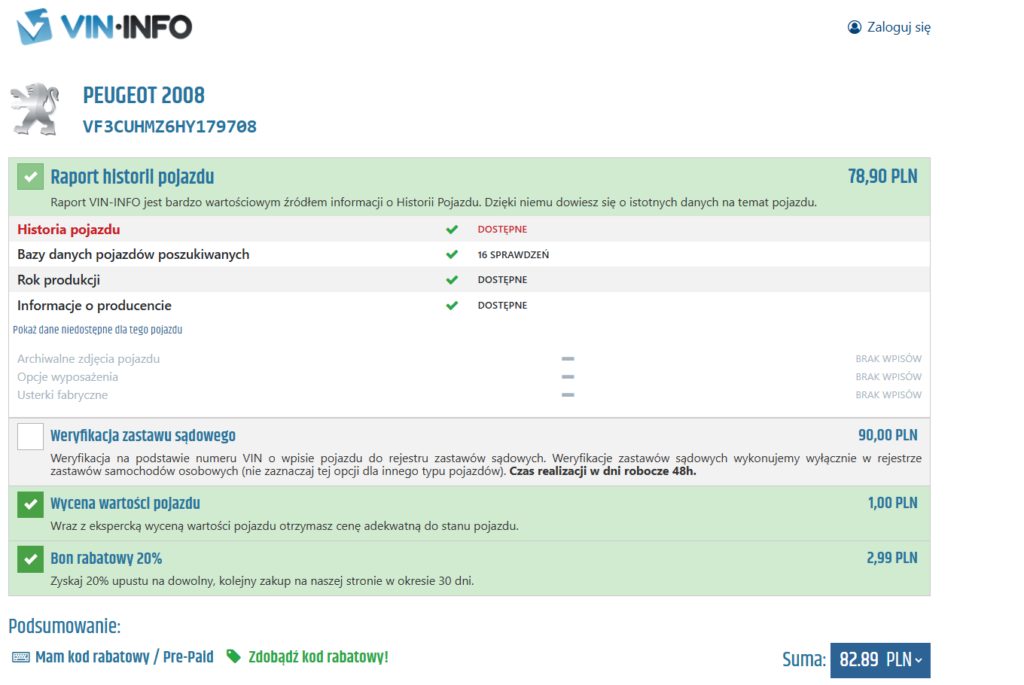Expand 'Pokaż dane niedostępne dla tego pojazdu'
The height and width of the screenshot is (685, 1024).
pyautogui.click(x=97, y=329)
